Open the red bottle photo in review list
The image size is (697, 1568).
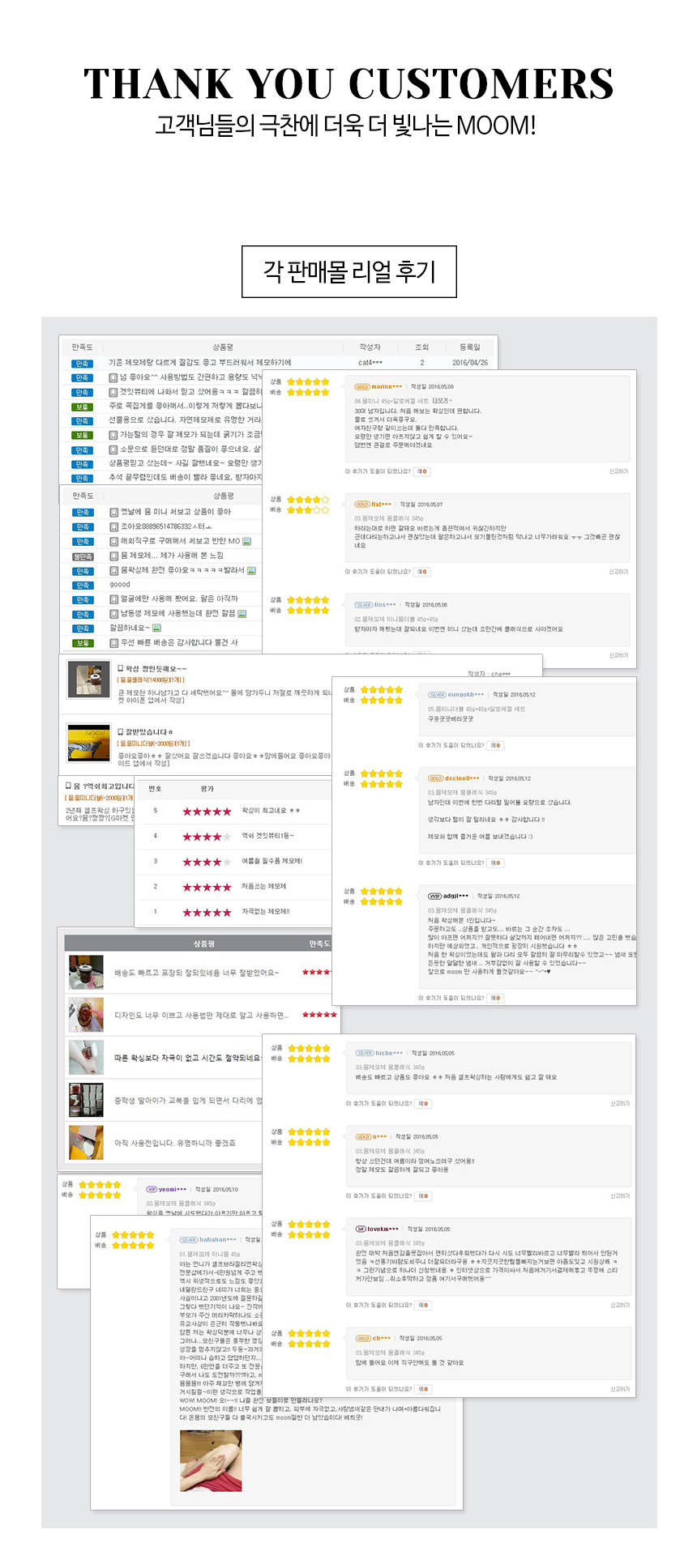(86, 972)
